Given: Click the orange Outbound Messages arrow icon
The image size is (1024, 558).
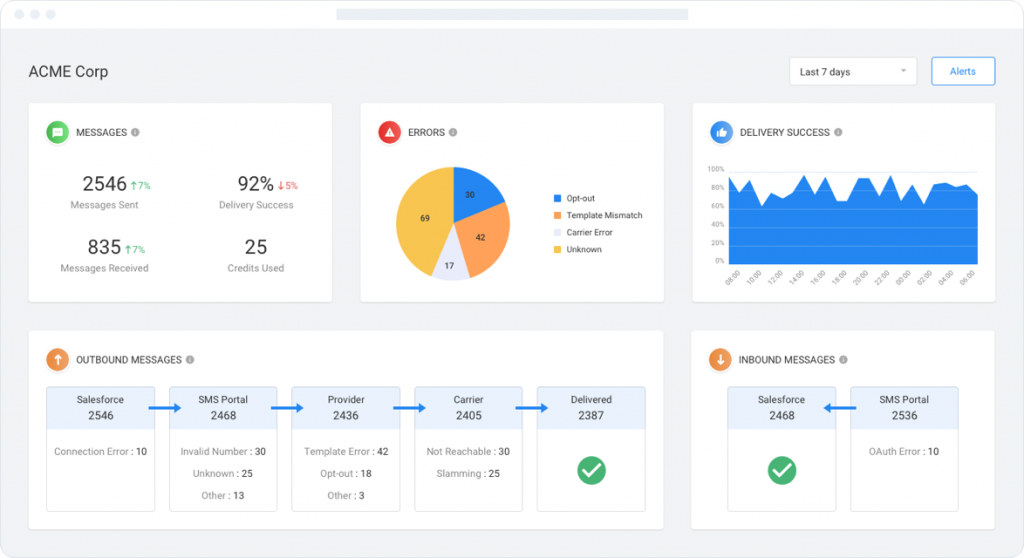Looking at the screenshot, I should tap(57, 360).
